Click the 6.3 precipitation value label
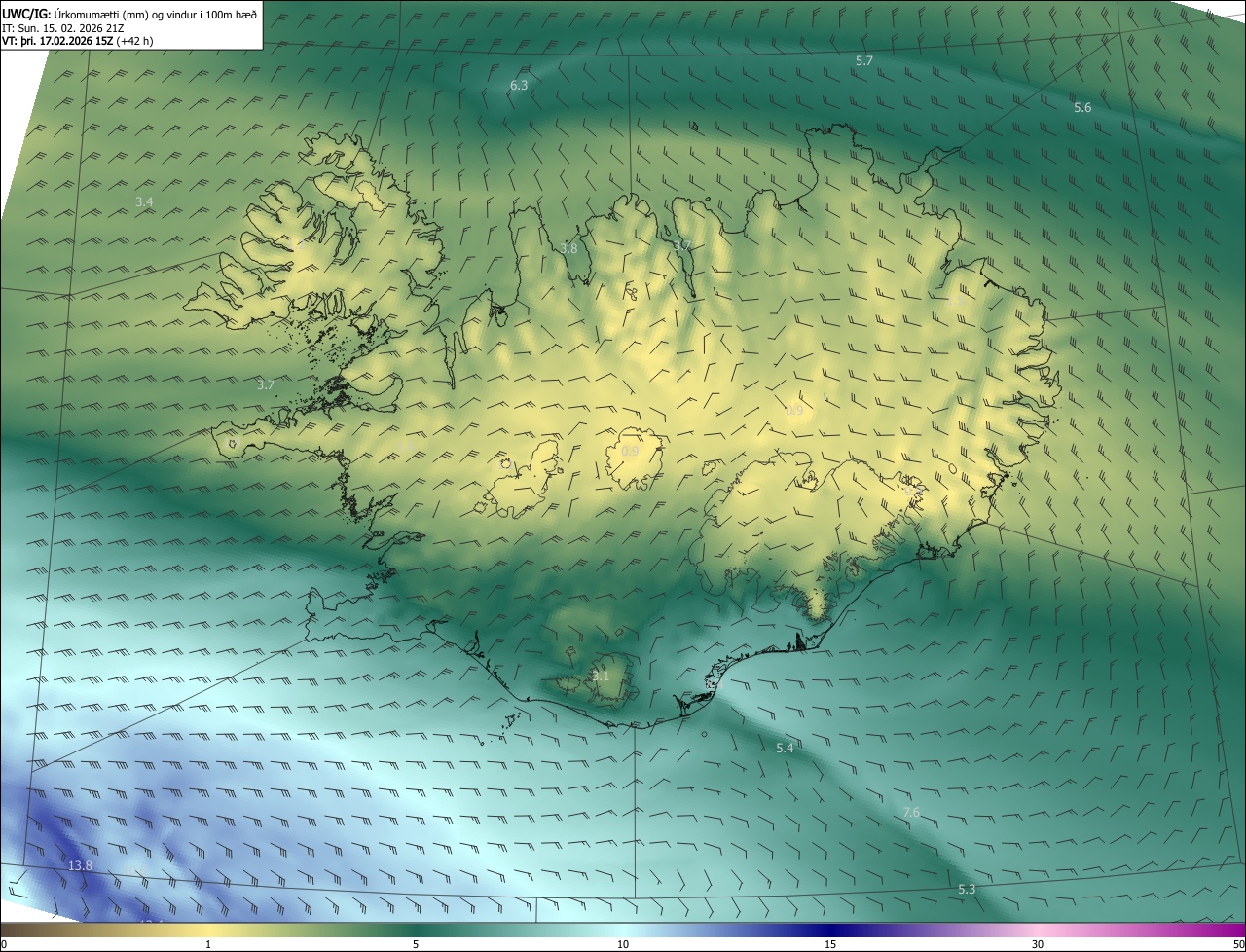This screenshot has height=952, width=1246. coord(519,86)
